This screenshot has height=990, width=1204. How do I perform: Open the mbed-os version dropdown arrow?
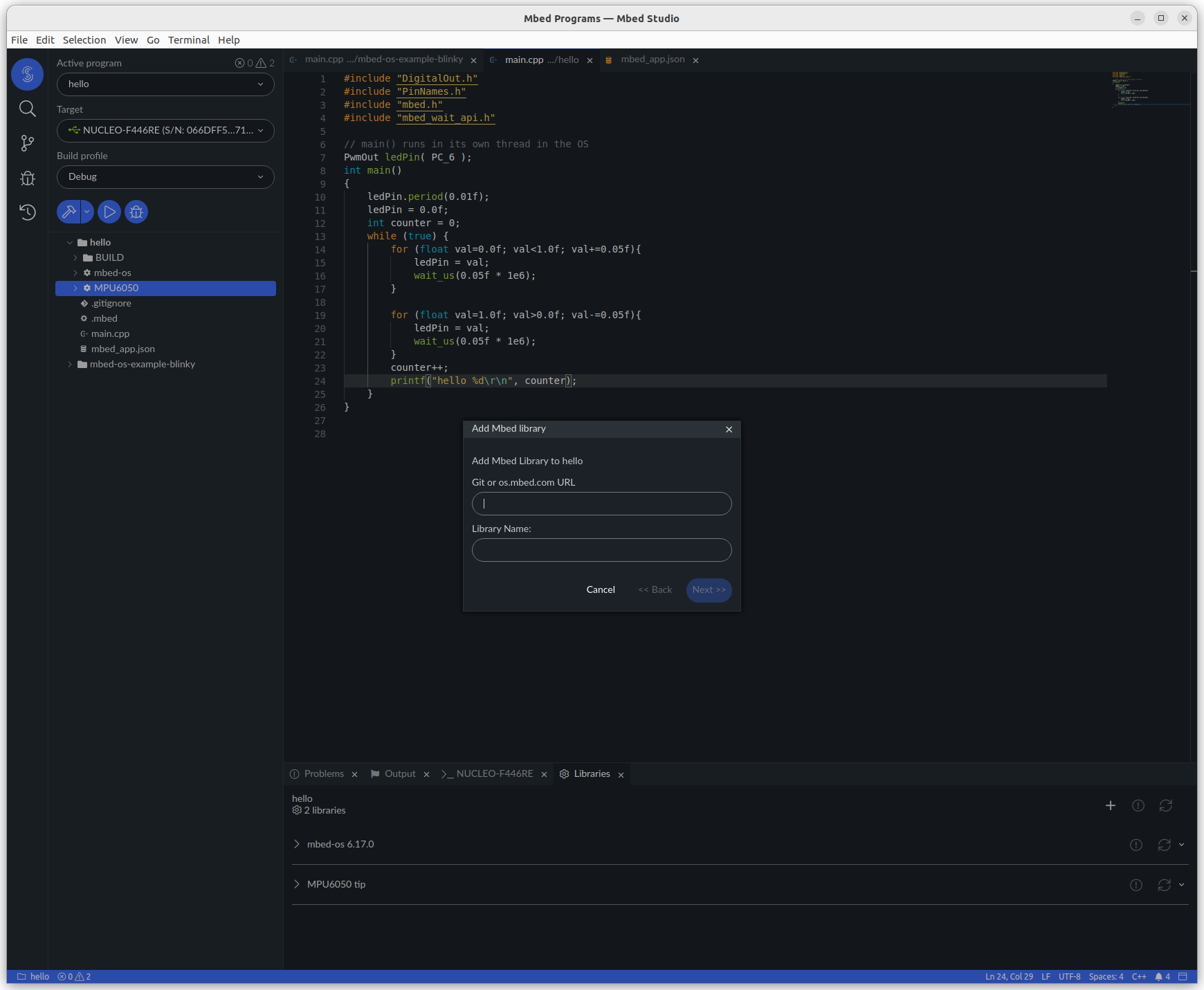1182,845
